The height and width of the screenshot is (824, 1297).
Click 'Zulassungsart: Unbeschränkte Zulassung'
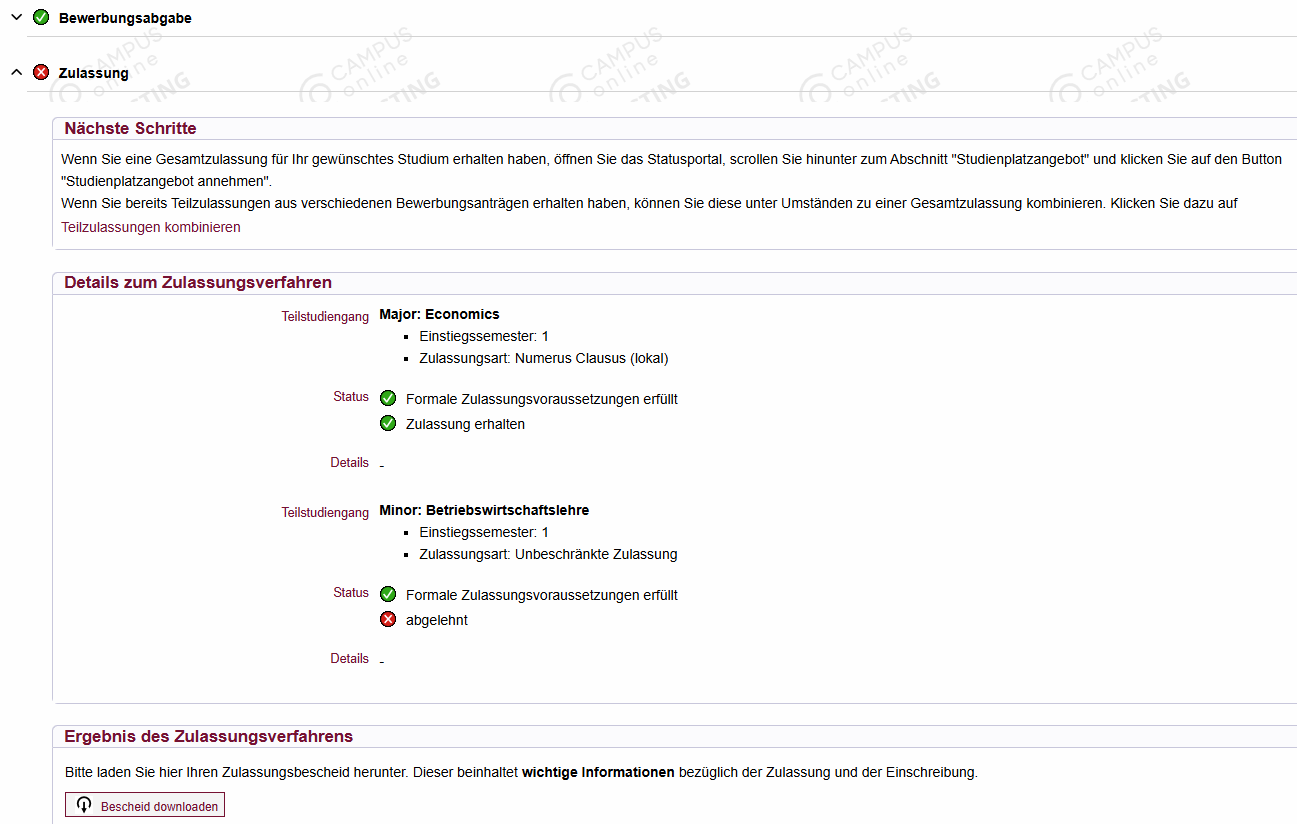pos(548,554)
